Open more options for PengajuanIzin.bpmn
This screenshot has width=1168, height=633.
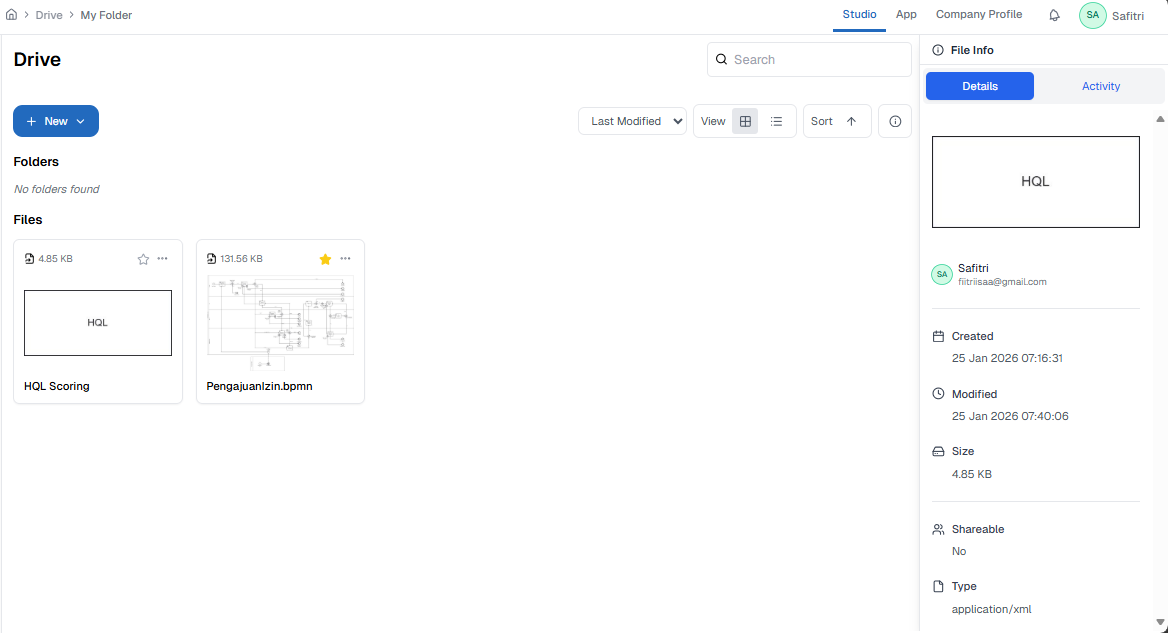pyautogui.click(x=345, y=259)
